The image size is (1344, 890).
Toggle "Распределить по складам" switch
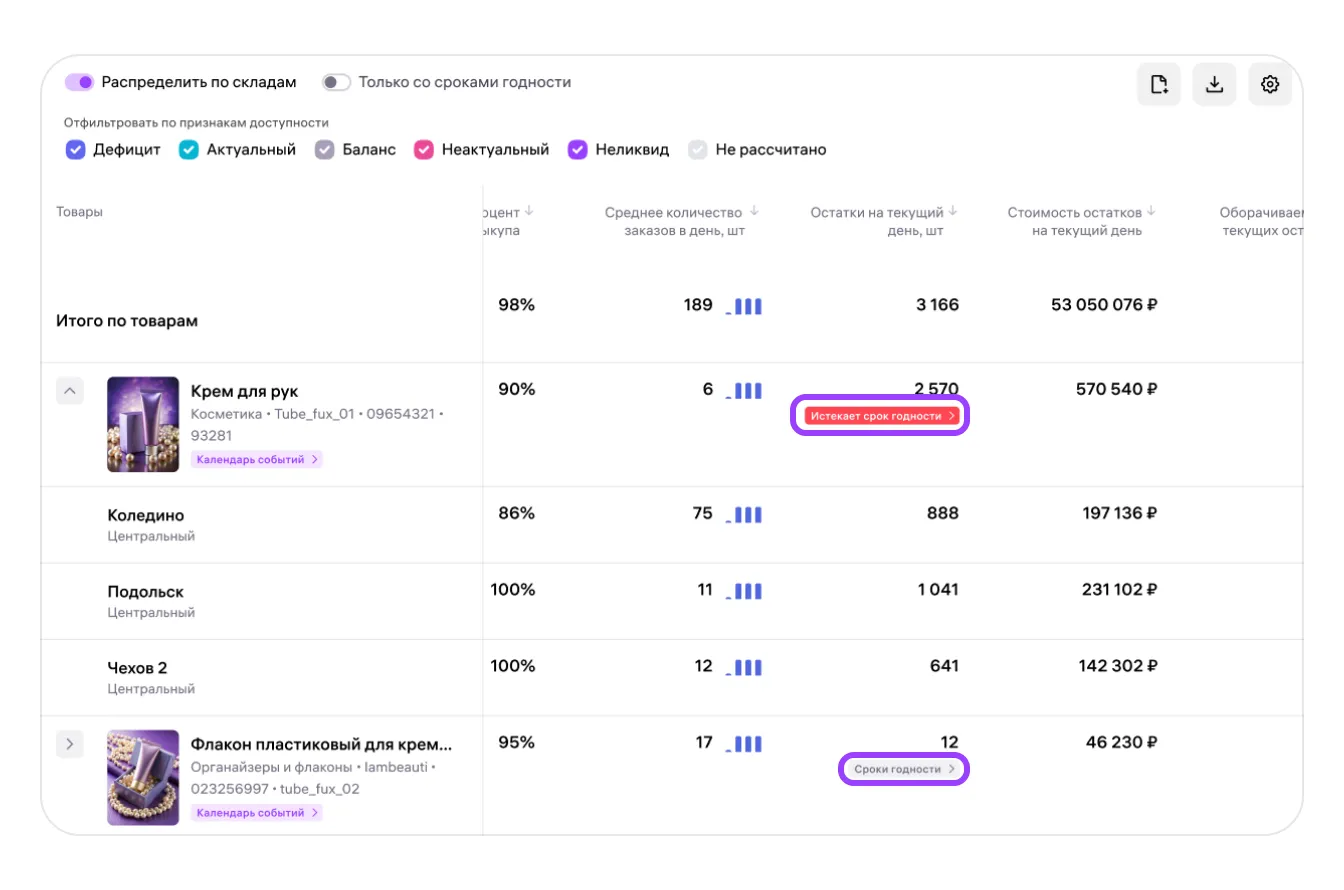coord(80,82)
